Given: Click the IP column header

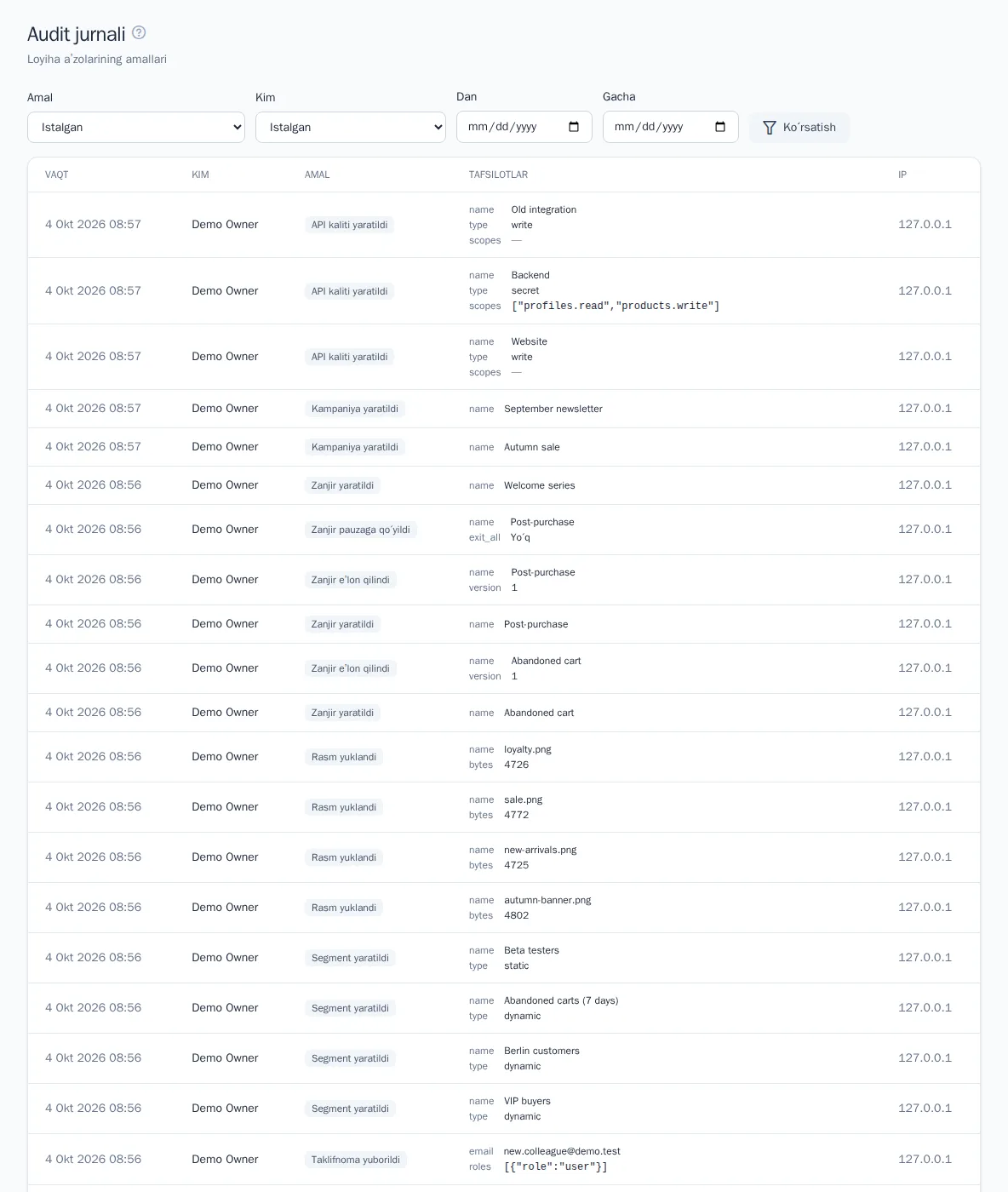Looking at the screenshot, I should pyautogui.click(x=902, y=175).
